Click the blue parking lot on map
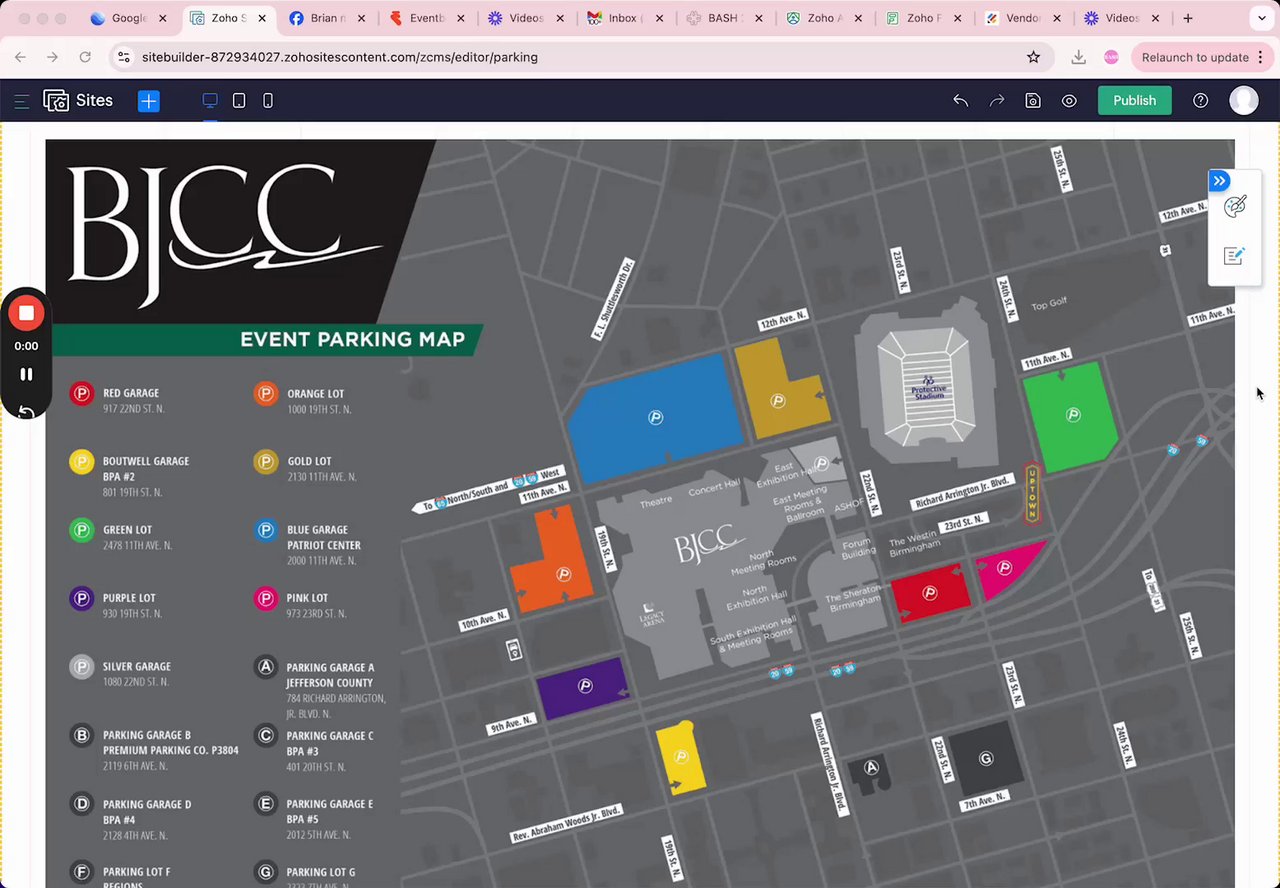Image resolution: width=1280 pixels, height=888 pixels. click(655, 417)
